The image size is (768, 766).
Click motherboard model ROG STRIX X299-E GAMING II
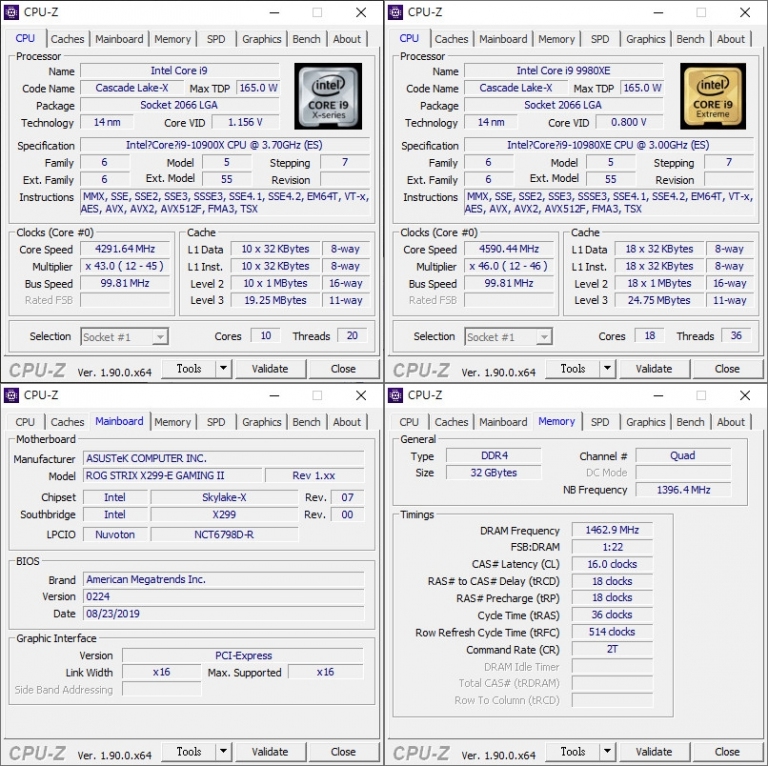tap(172, 476)
